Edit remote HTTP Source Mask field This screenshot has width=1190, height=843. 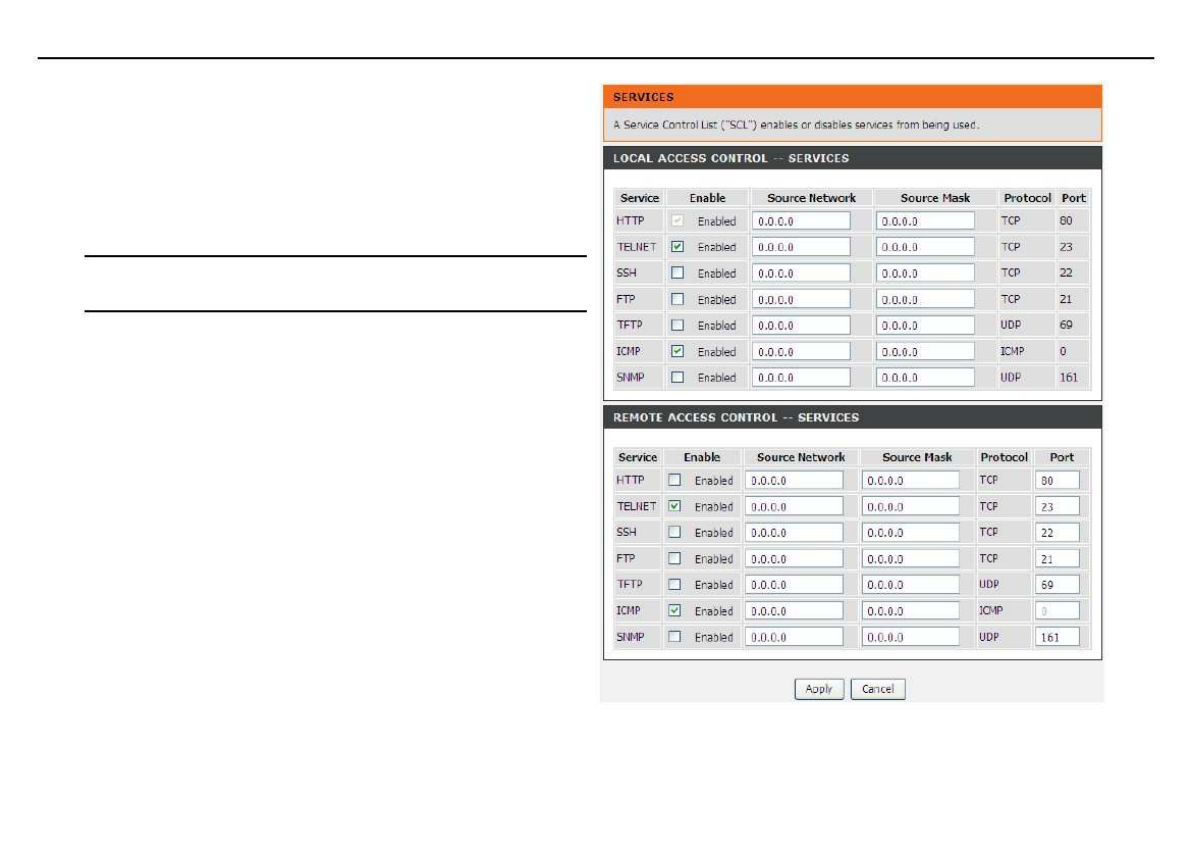click(911, 480)
